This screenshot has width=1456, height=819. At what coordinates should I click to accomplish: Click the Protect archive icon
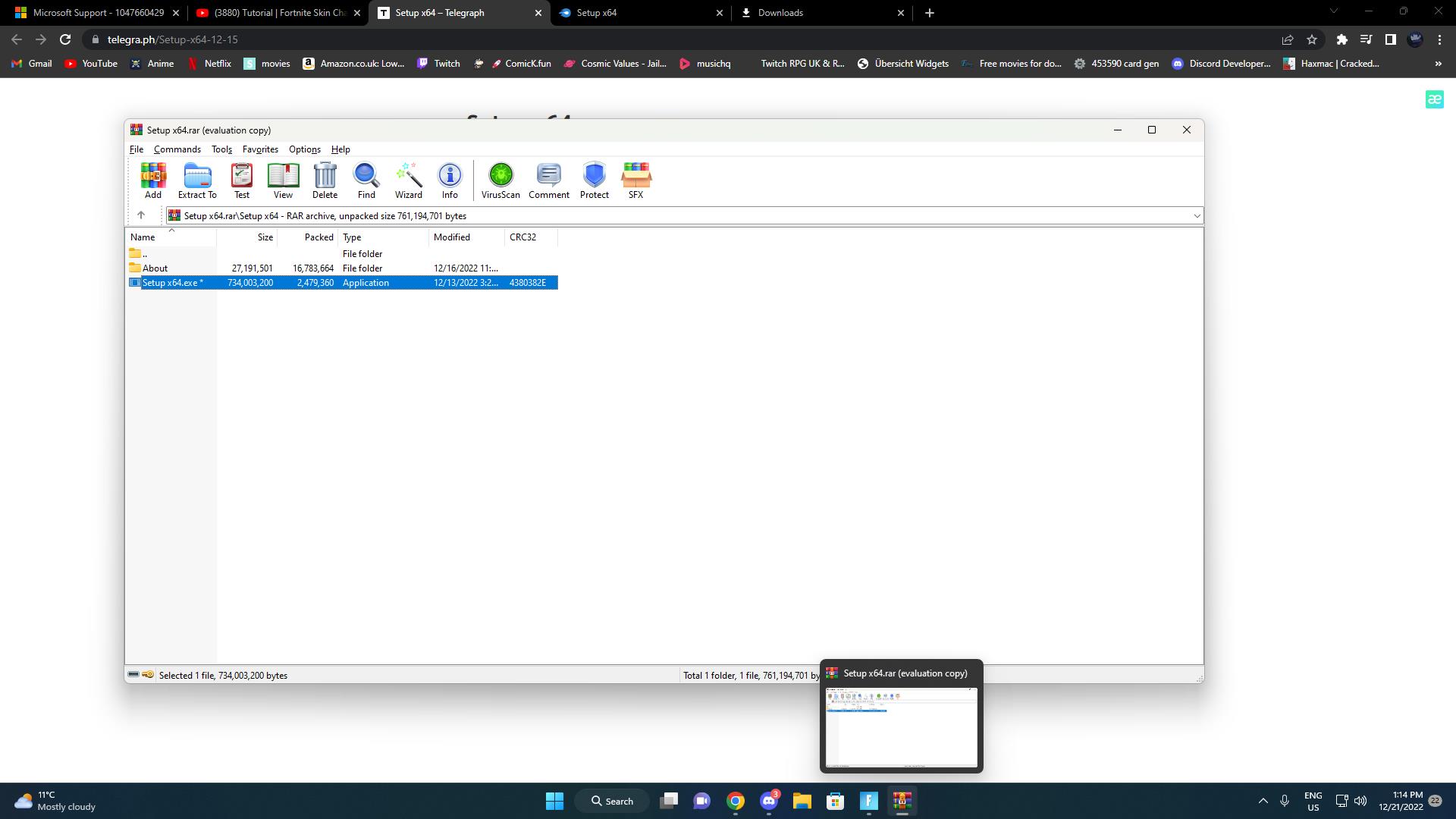click(x=595, y=180)
